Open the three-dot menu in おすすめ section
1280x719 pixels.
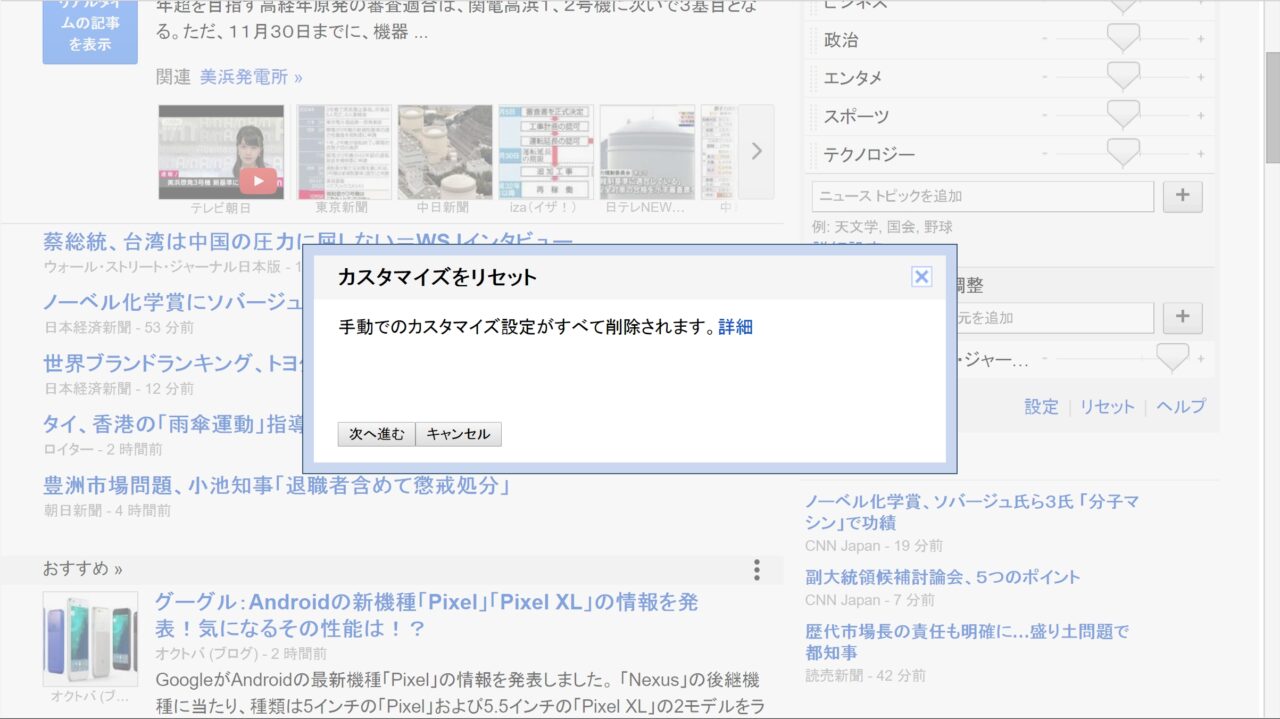click(756, 570)
